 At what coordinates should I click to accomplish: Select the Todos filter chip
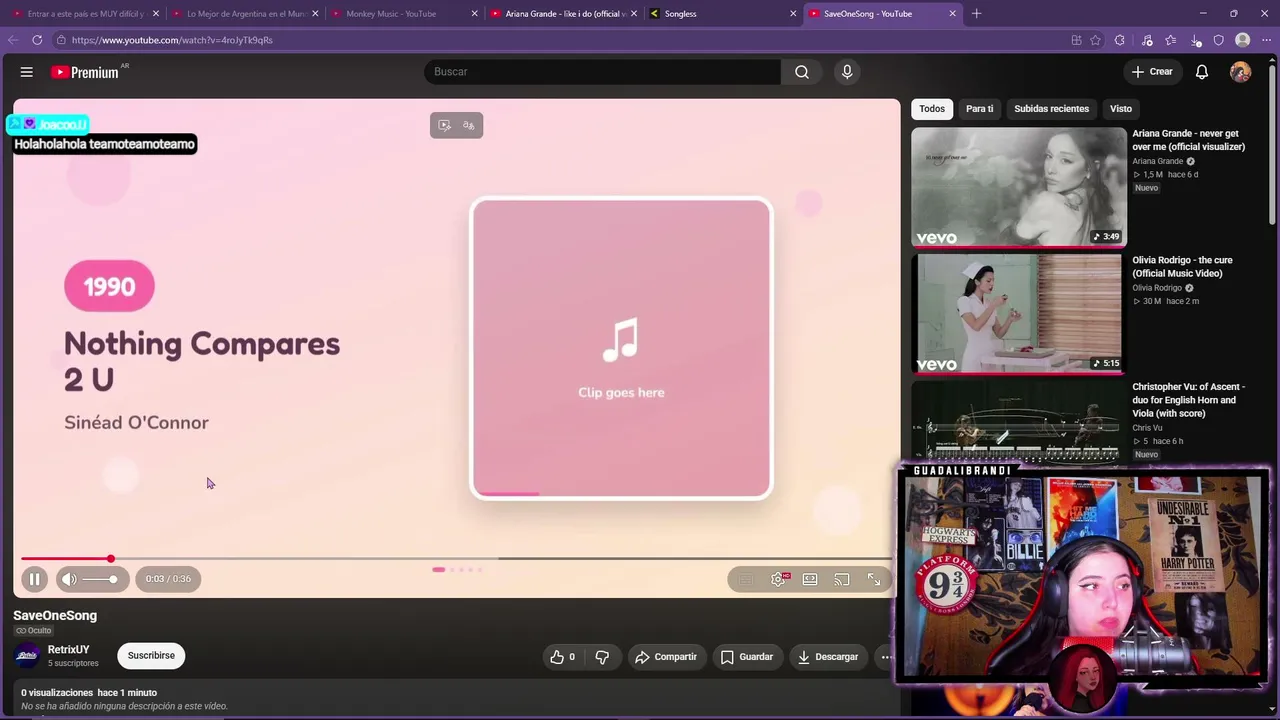point(932,109)
